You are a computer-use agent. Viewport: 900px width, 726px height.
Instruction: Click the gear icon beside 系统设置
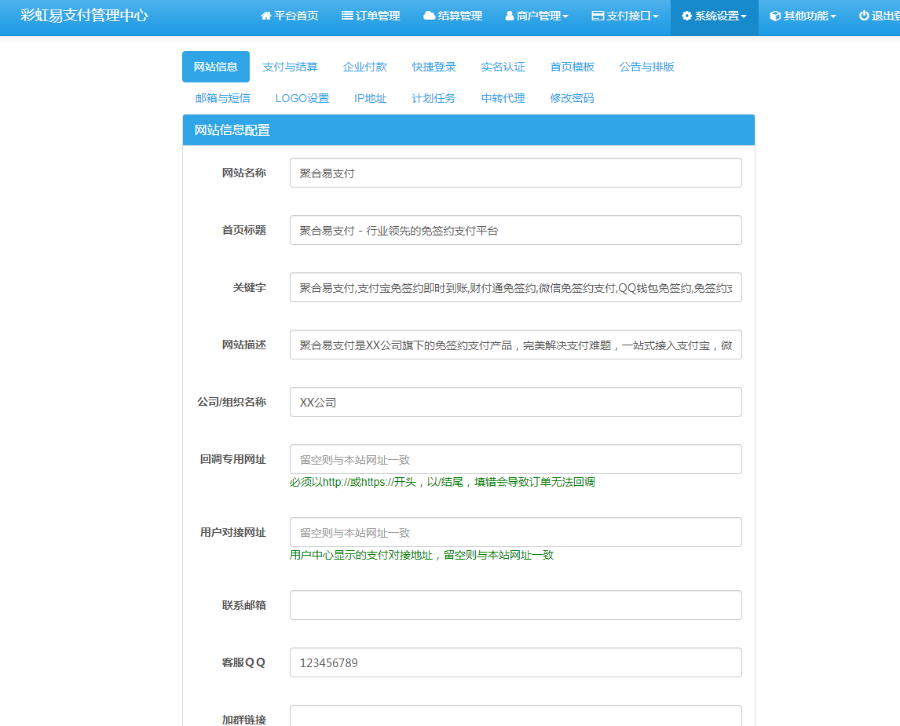(686, 16)
